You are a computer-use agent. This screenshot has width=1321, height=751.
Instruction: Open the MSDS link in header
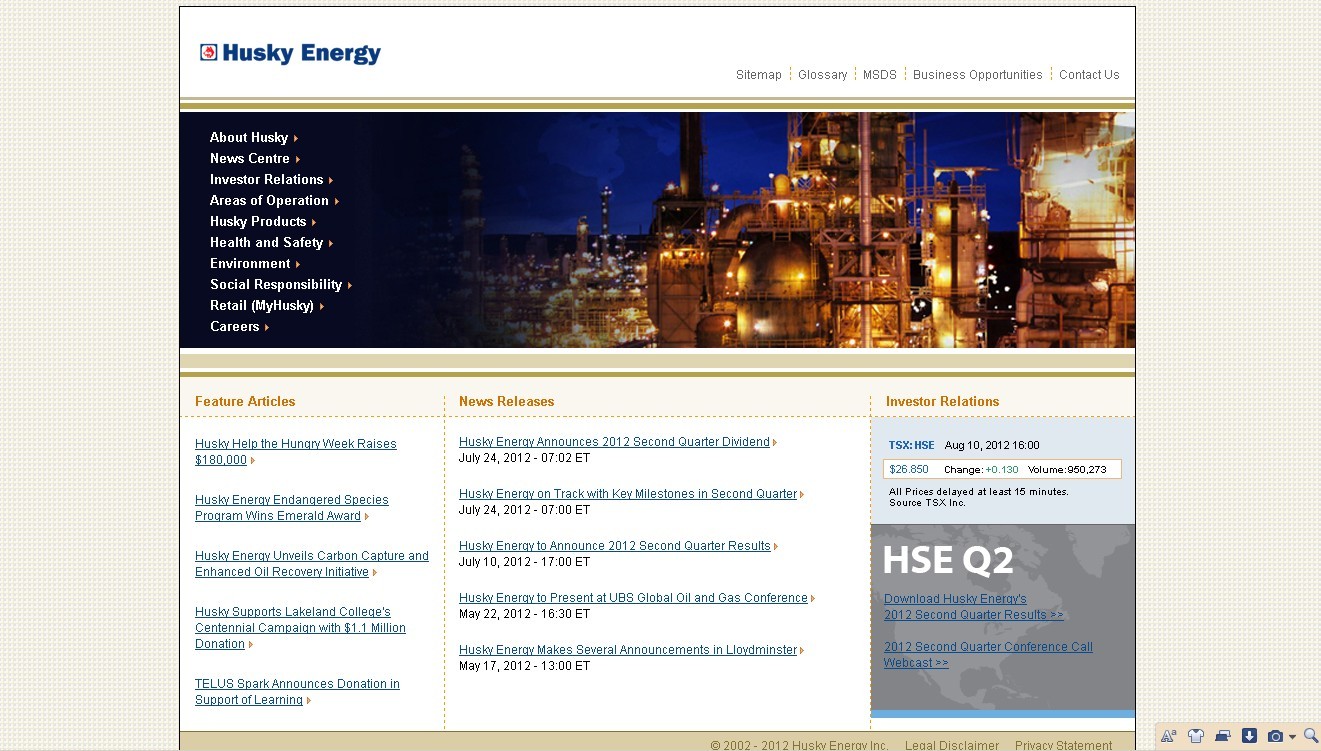pos(880,75)
